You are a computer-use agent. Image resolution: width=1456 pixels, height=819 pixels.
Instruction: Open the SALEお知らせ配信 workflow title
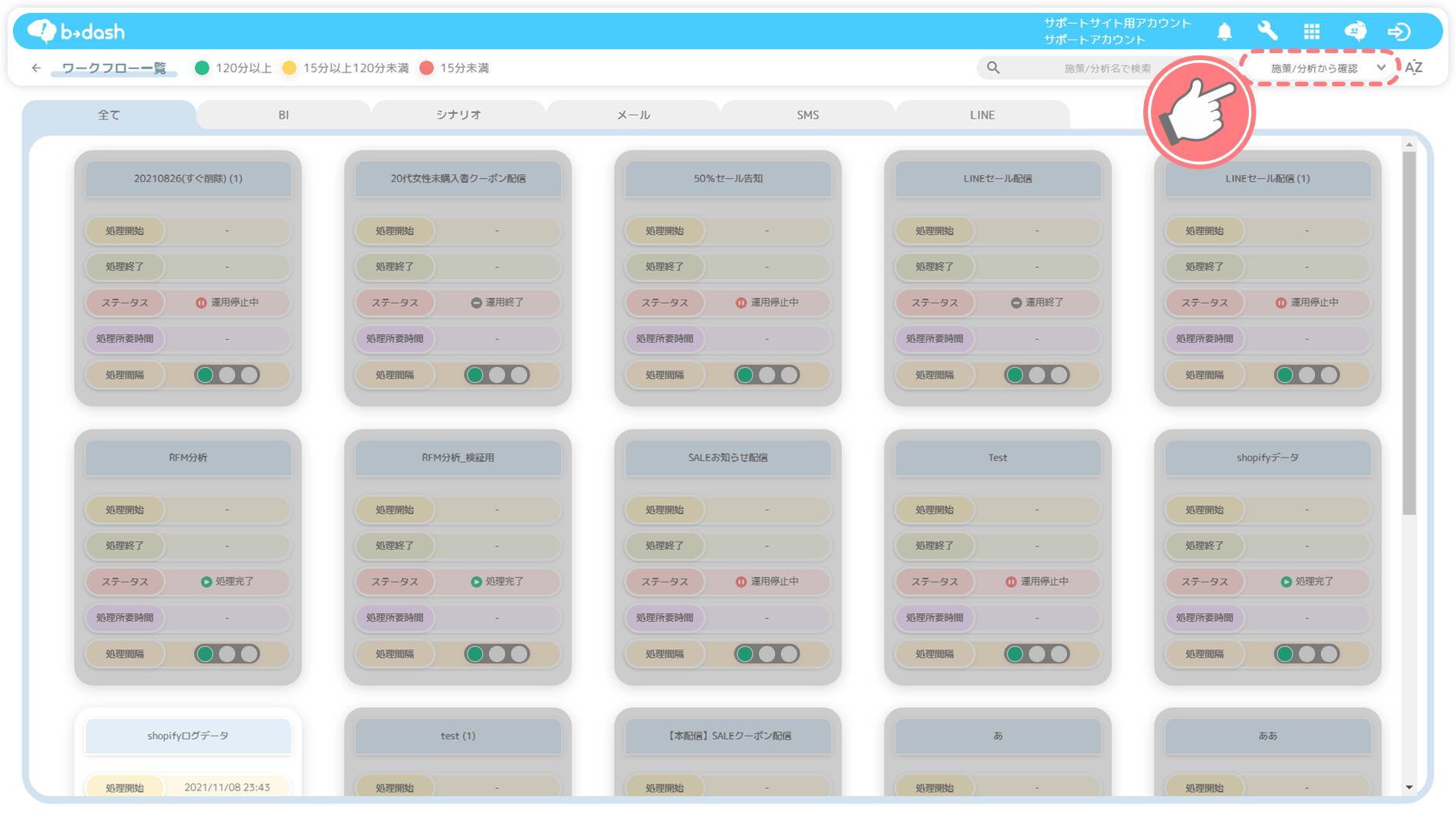728,458
